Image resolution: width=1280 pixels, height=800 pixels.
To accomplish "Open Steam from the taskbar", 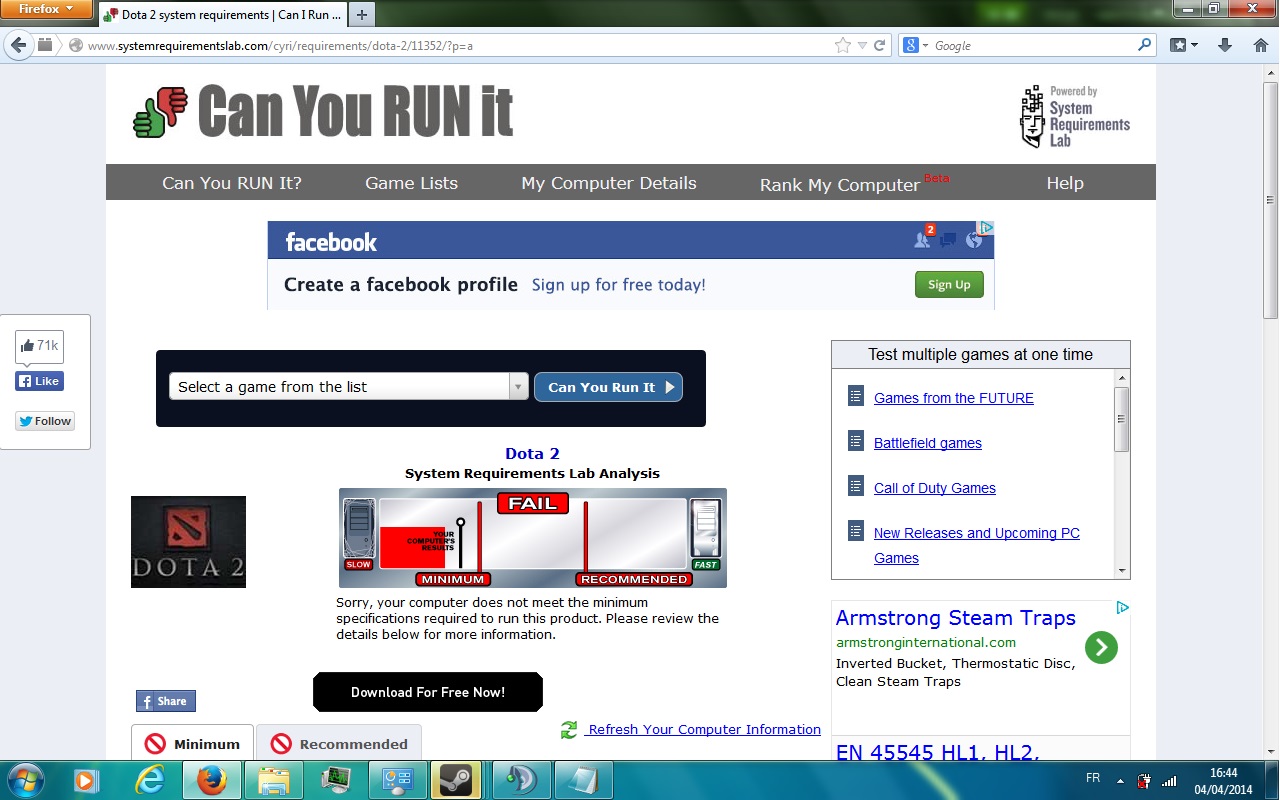I will pos(456,780).
